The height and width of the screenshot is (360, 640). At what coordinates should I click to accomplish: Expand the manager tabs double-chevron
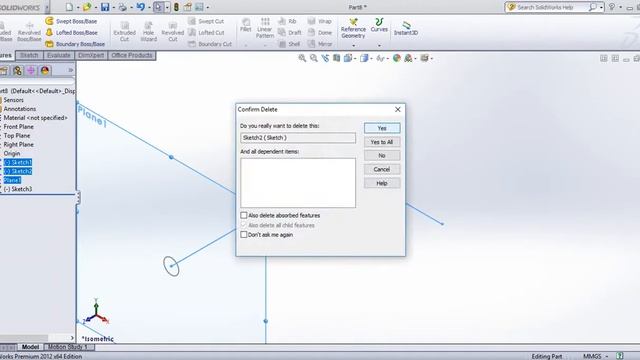click(71, 70)
